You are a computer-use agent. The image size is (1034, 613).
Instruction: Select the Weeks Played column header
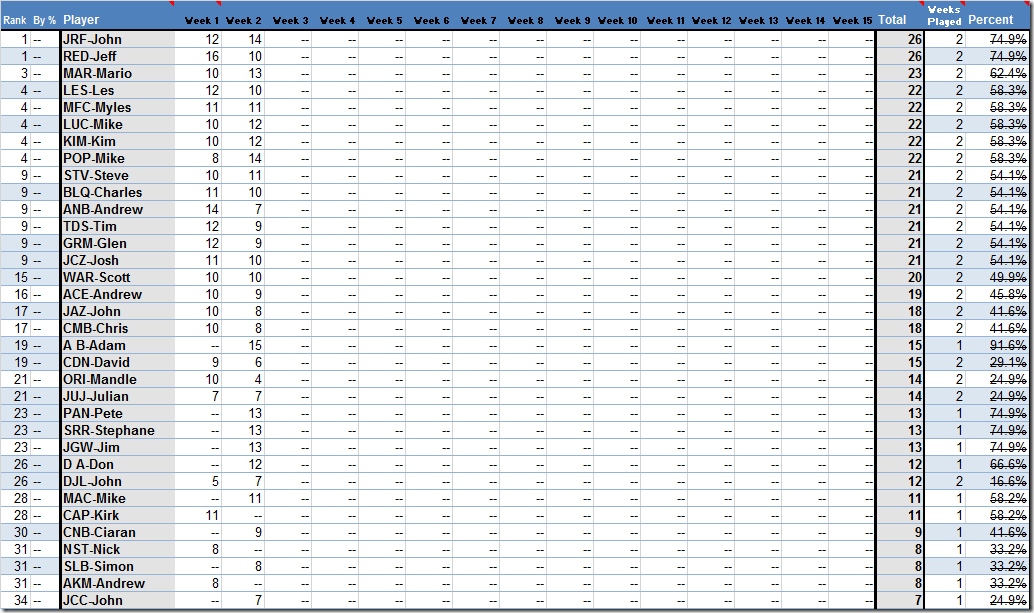(x=944, y=16)
